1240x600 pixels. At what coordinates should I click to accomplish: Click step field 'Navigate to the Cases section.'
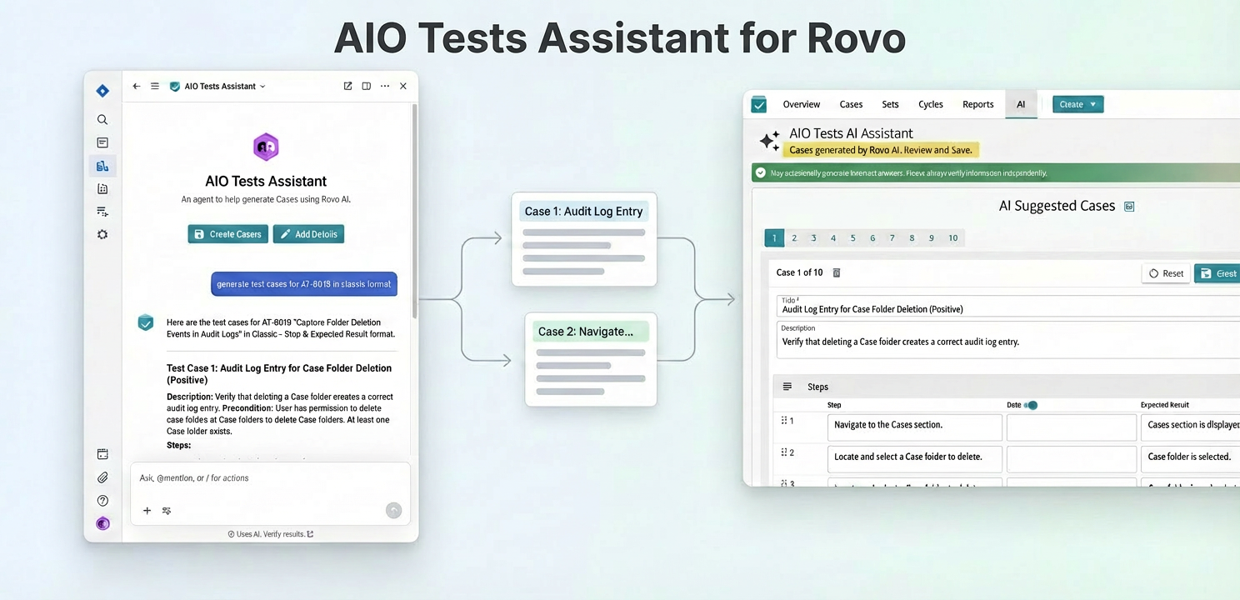pyautogui.click(x=915, y=426)
